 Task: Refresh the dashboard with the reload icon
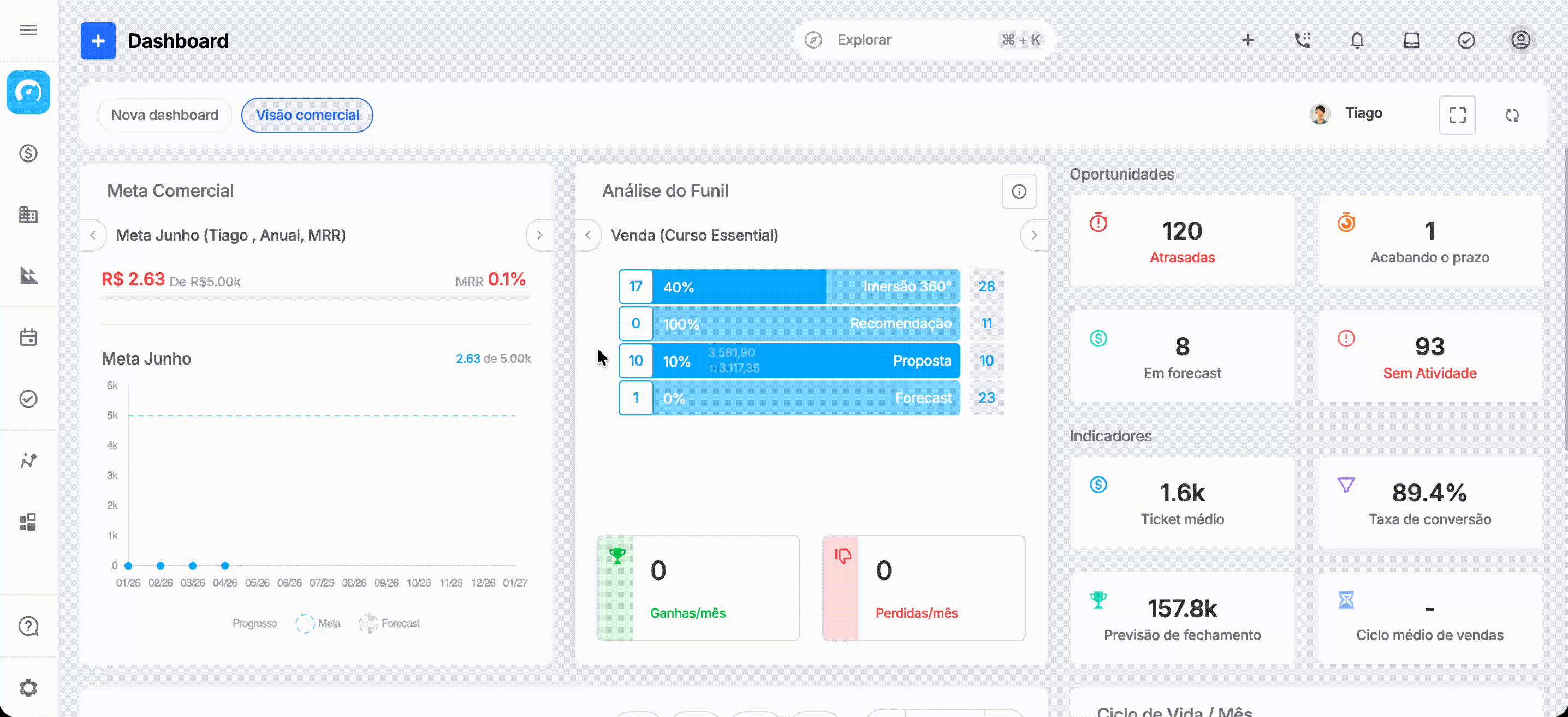[x=1512, y=115]
